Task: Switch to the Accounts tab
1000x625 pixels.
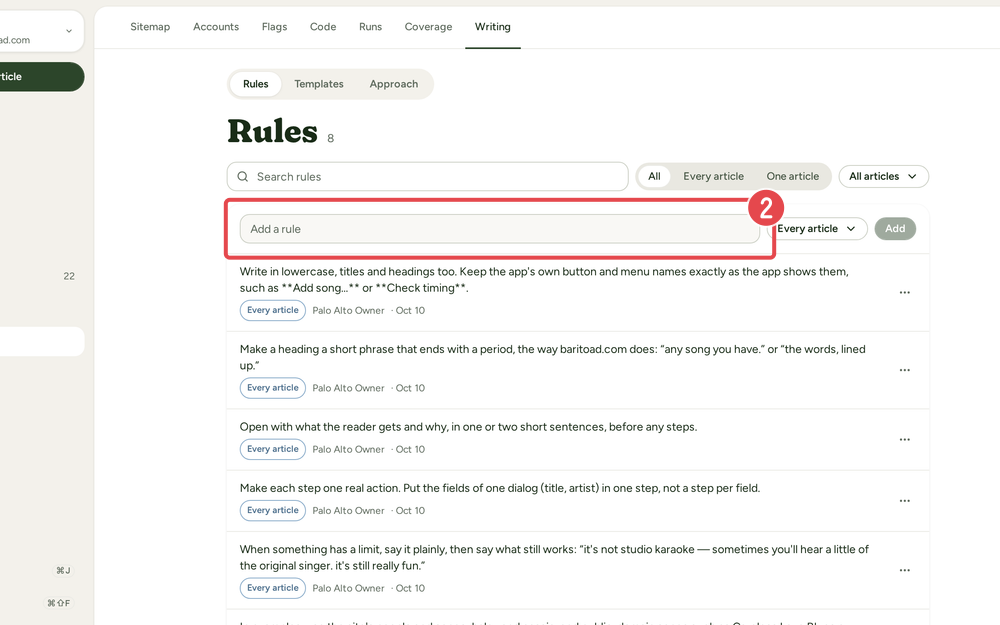Action: tap(216, 27)
